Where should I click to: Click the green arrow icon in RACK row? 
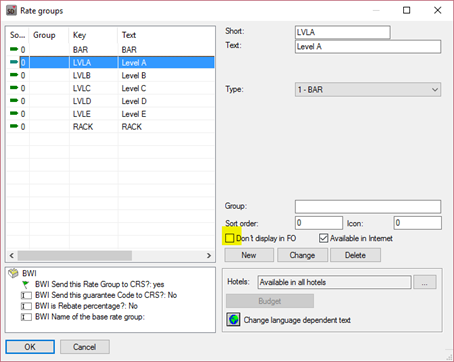14,126
